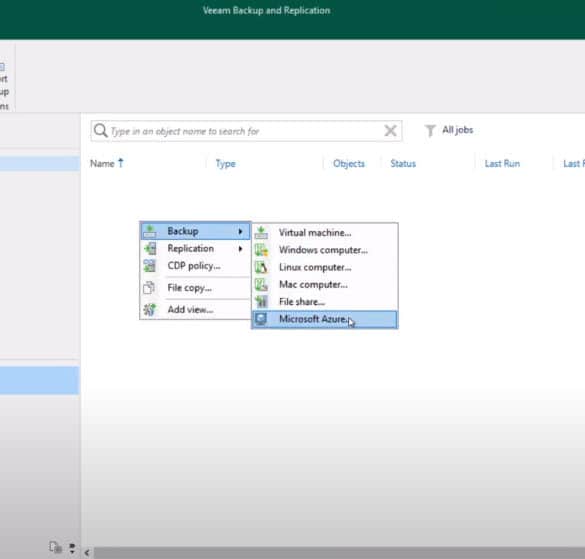The width and height of the screenshot is (585, 559).
Task: Choose Linux computer... backup option
Action: [325, 267]
